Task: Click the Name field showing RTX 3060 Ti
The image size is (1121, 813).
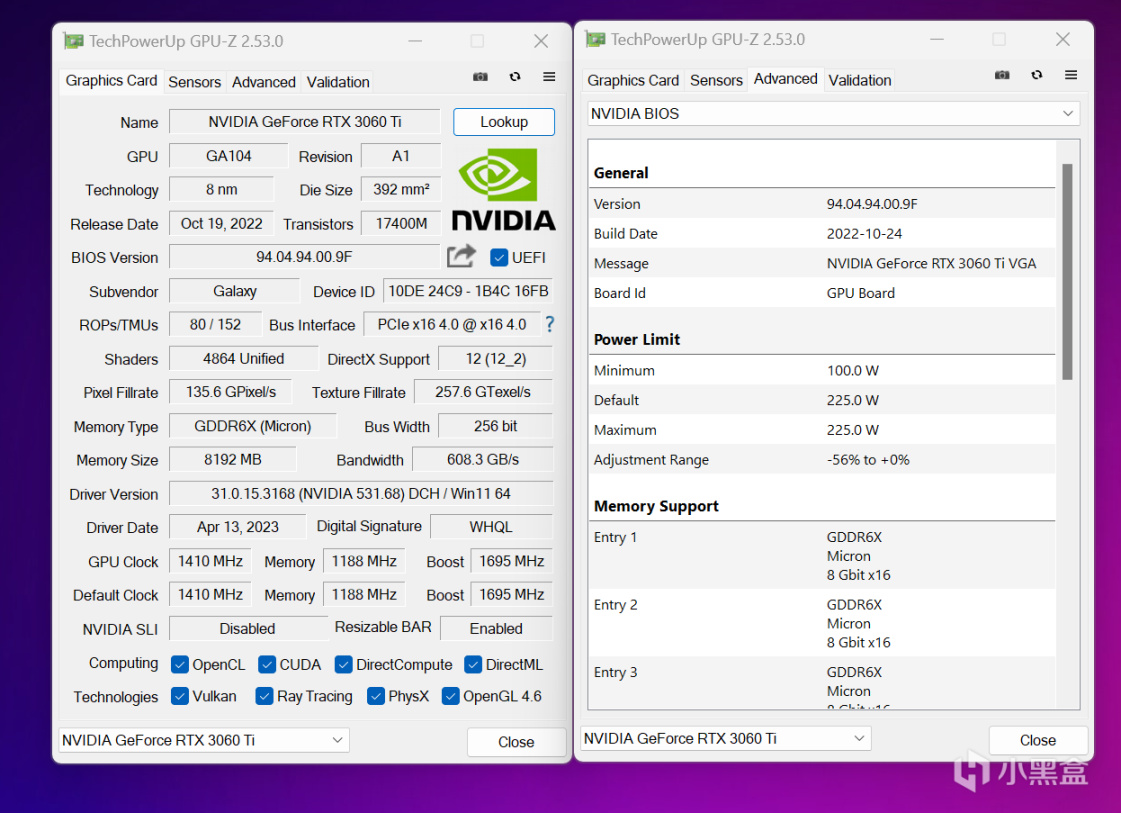Action: (x=305, y=122)
